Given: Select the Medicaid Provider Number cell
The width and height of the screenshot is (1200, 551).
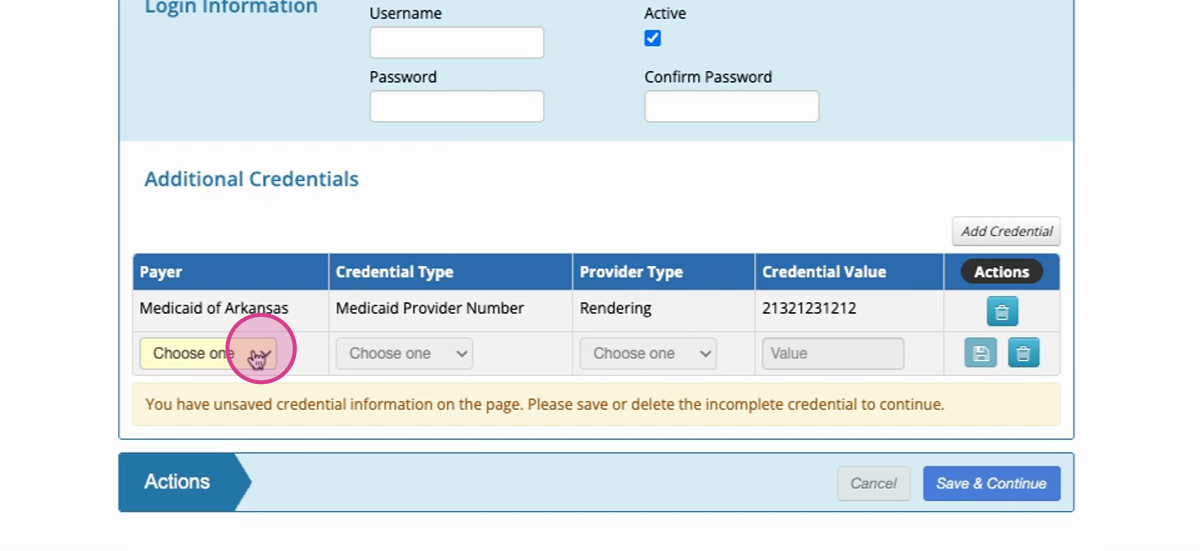Looking at the screenshot, I should click(451, 309).
